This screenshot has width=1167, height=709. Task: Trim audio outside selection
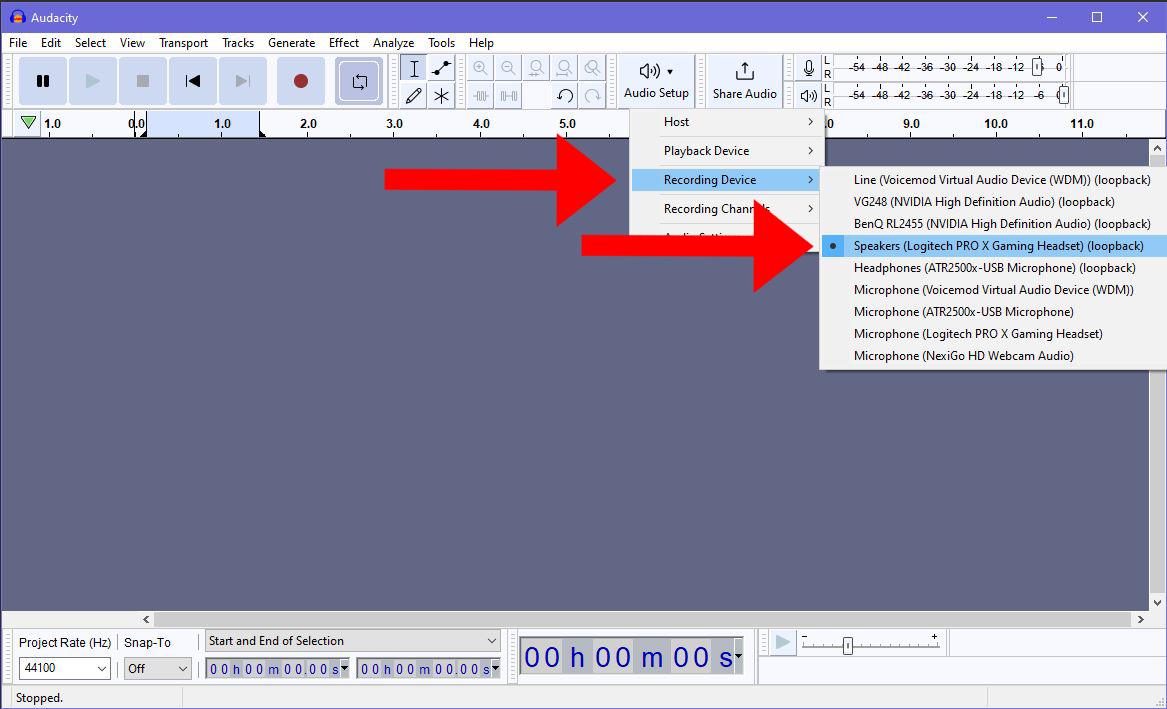click(x=481, y=95)
